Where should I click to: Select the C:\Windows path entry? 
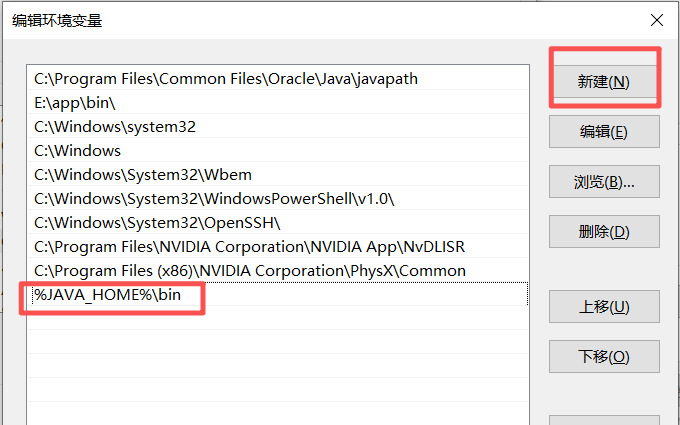(x=278, y=150)
